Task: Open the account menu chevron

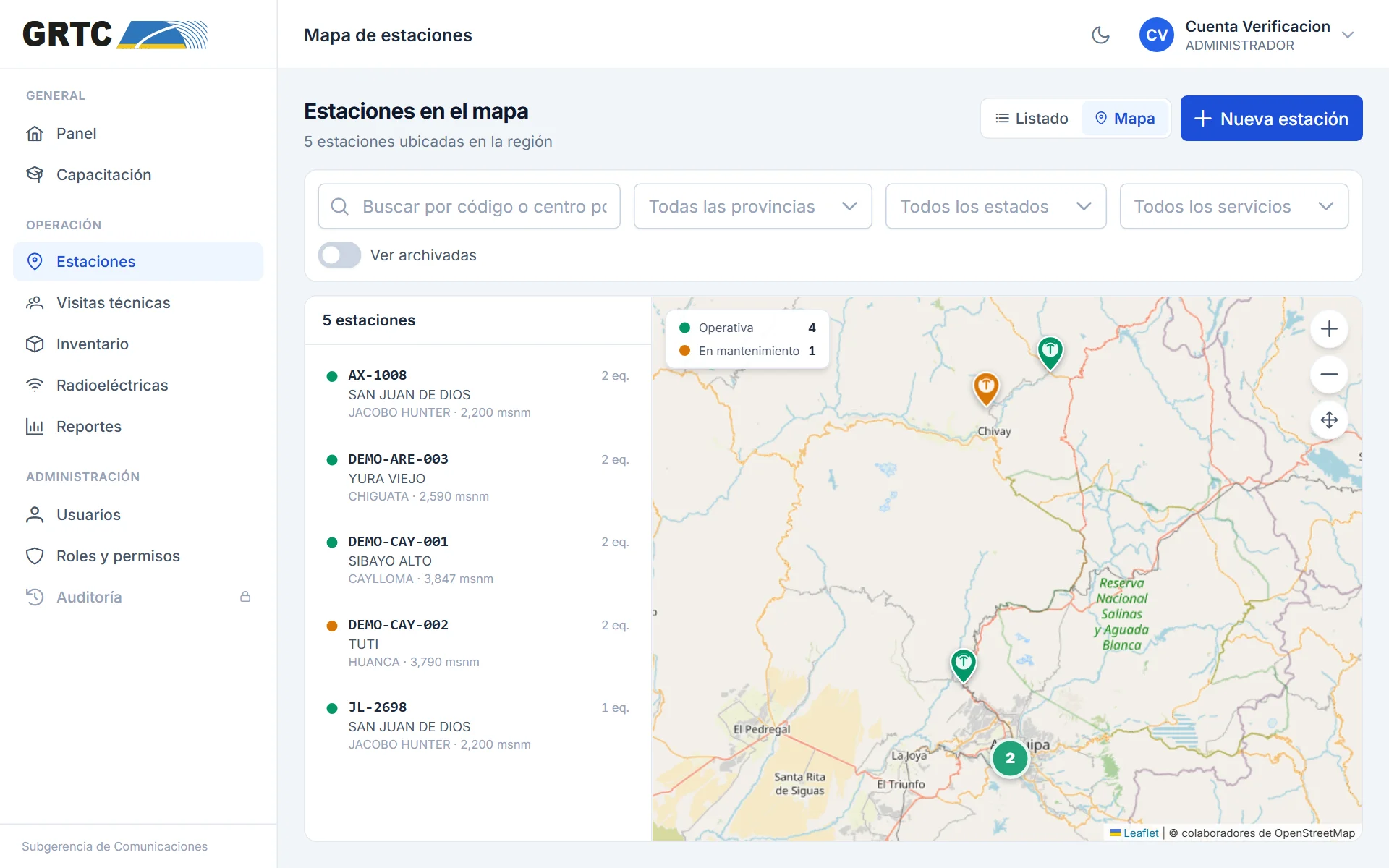Action: point(1347,35)
